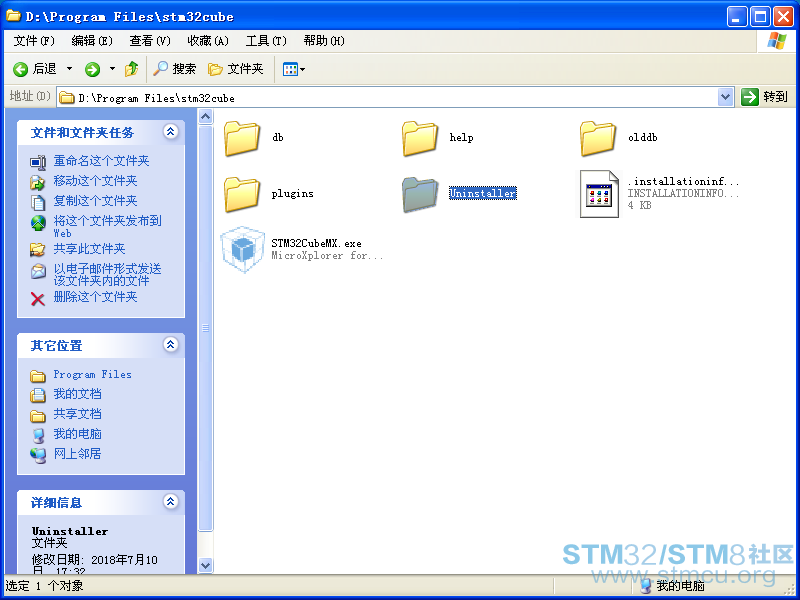Click the Search (搜索) toolbar button
Viewport: 800px width, 600px height.
(x=174, y=69)
